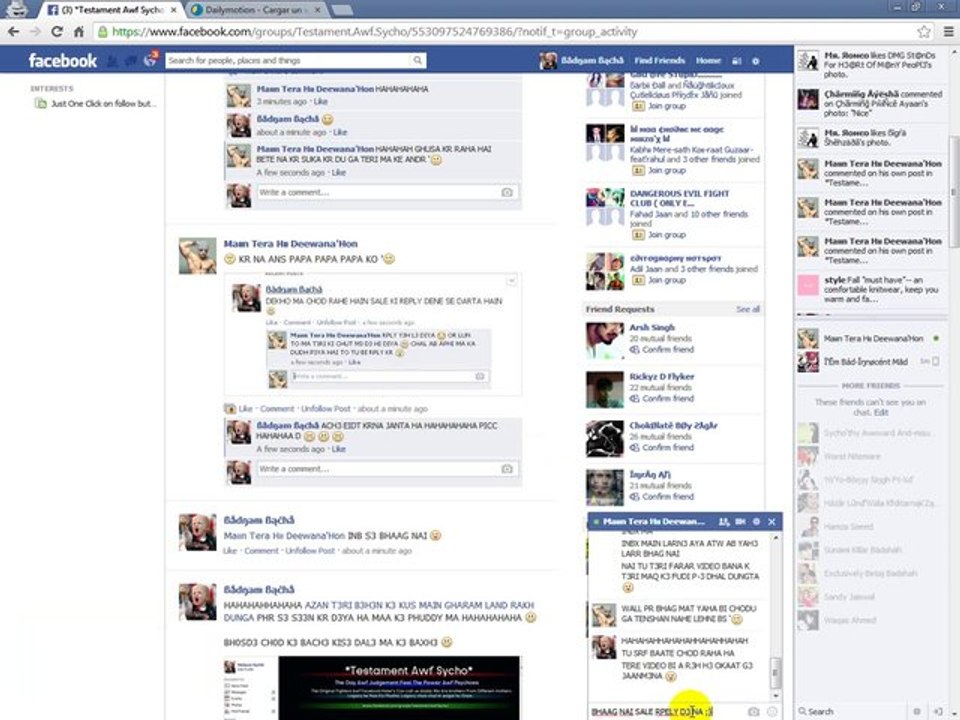Open the Chrome hamburger menu

tap(948, 32)
